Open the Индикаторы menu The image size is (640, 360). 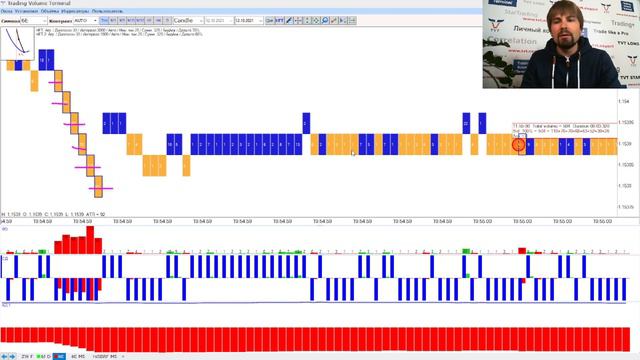76,11
